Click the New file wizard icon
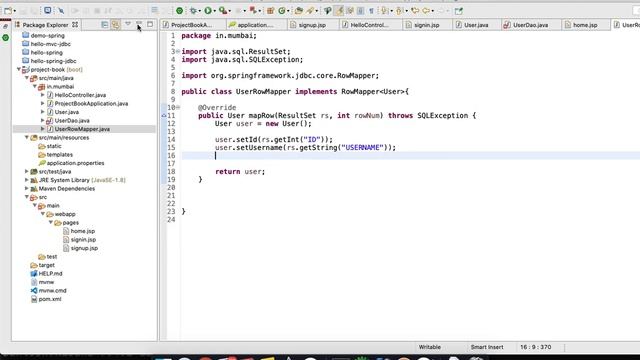This screenshot has height=360, width=640. (8, 11)
